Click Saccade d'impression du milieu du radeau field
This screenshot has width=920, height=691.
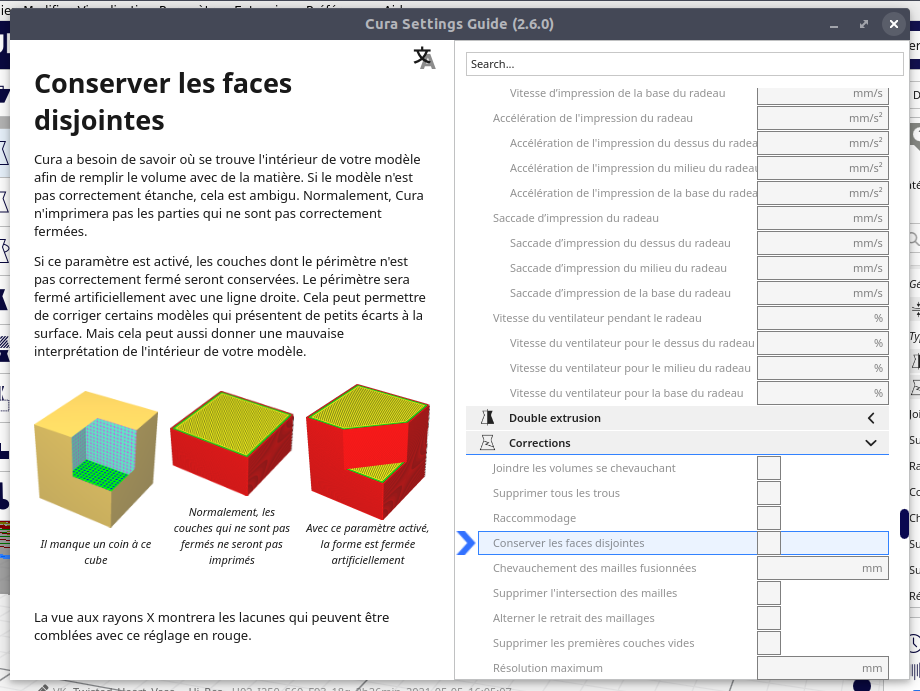[823, 268]
